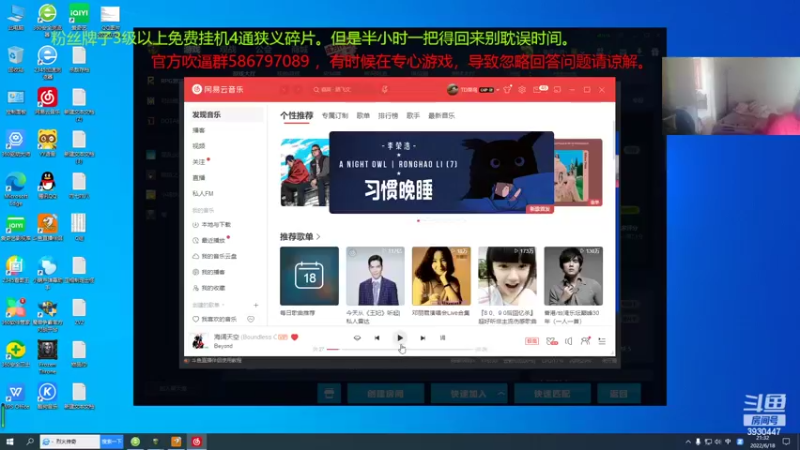Expand the account dropdown arrow beside VIP badge
This screenshot has width=800, height=450.
coord(498,90)
